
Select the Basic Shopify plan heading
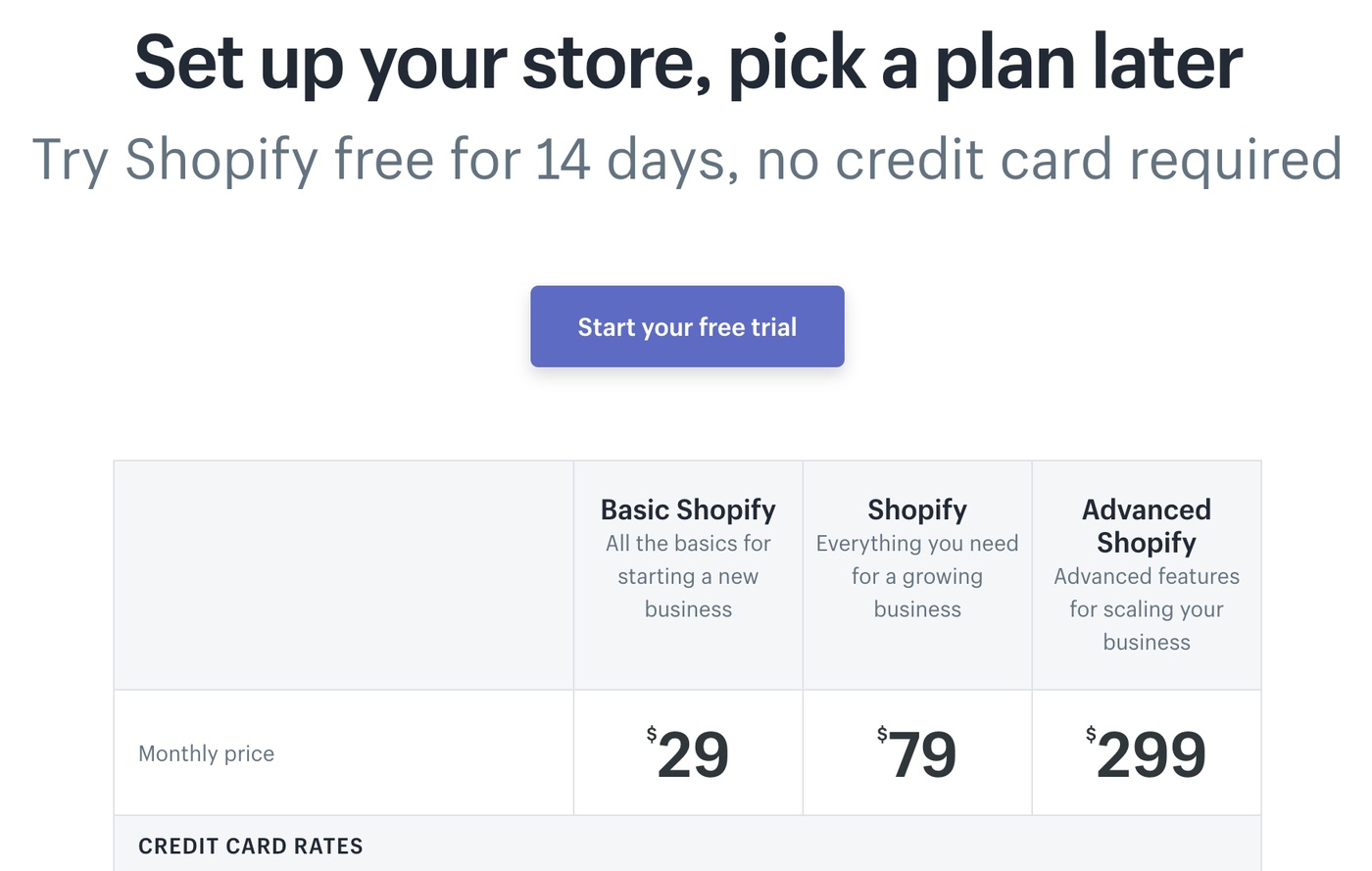point(688,509)
